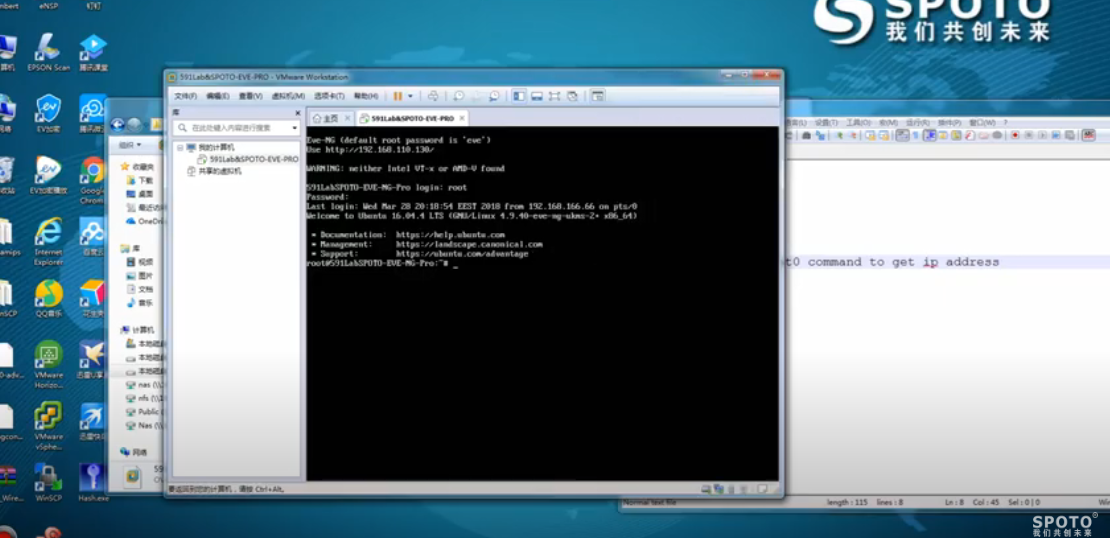Open the 帮助(H) menu in VMware
Viewport: 1110px width, 538px height.
366,96
